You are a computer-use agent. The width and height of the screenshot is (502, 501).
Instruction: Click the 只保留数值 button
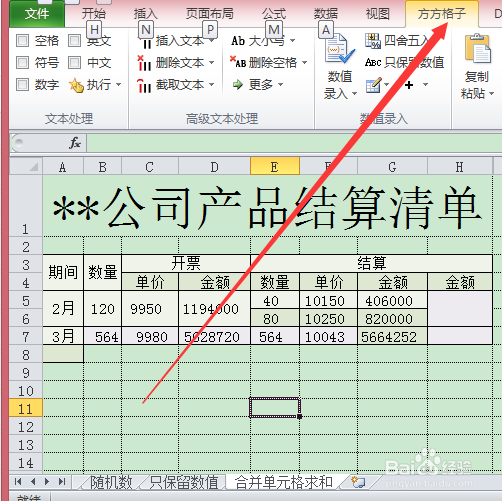[404, 62]
